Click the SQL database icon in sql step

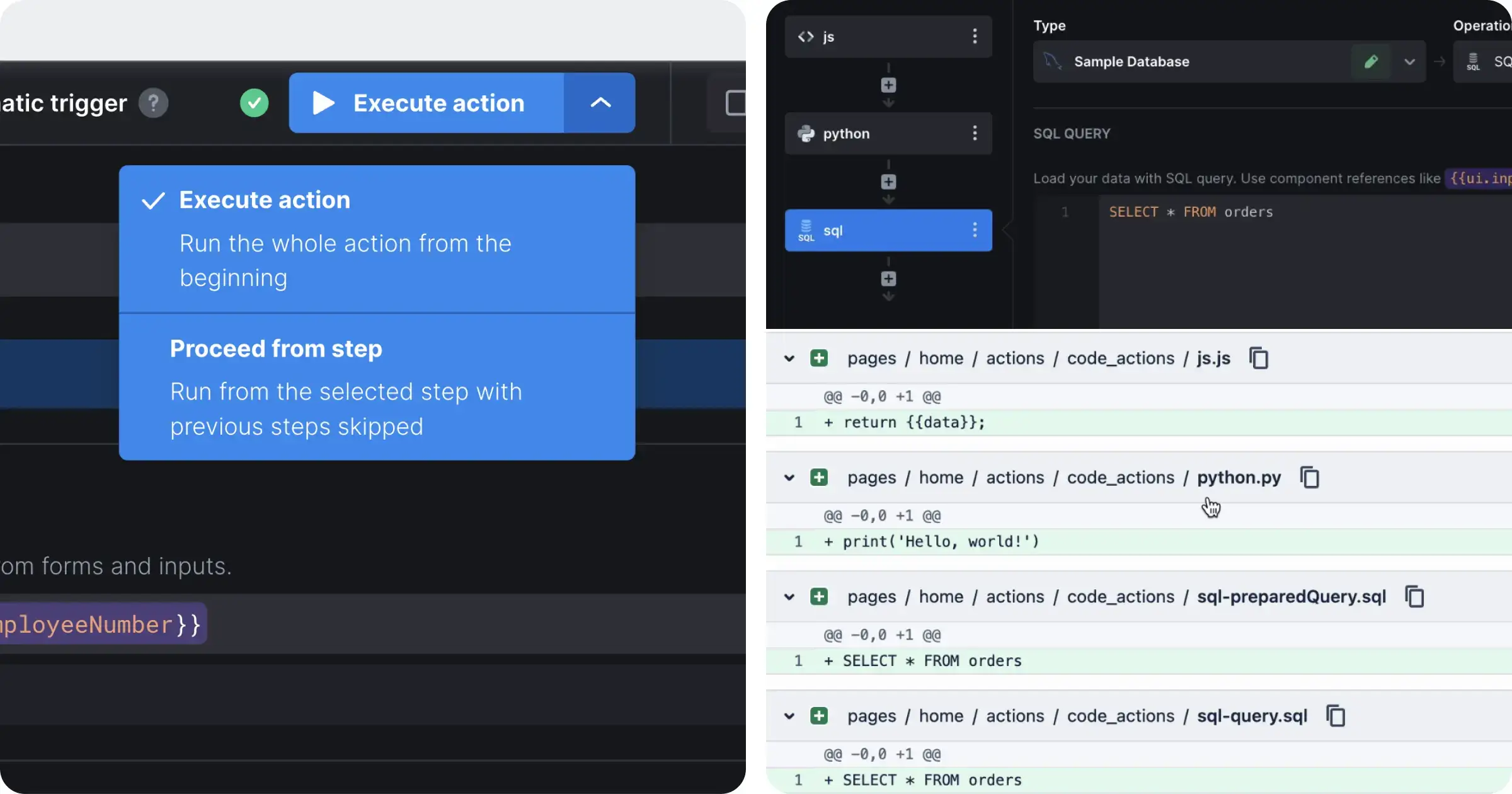806,231
